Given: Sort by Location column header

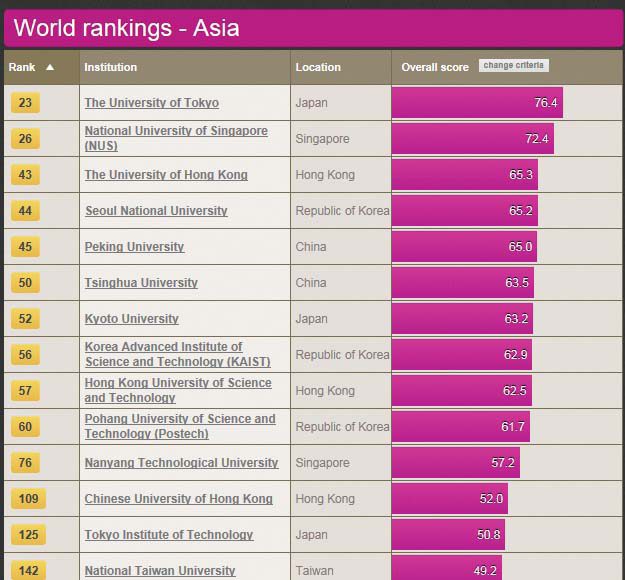Looking at the screenshot, I should tap(318, 67).
